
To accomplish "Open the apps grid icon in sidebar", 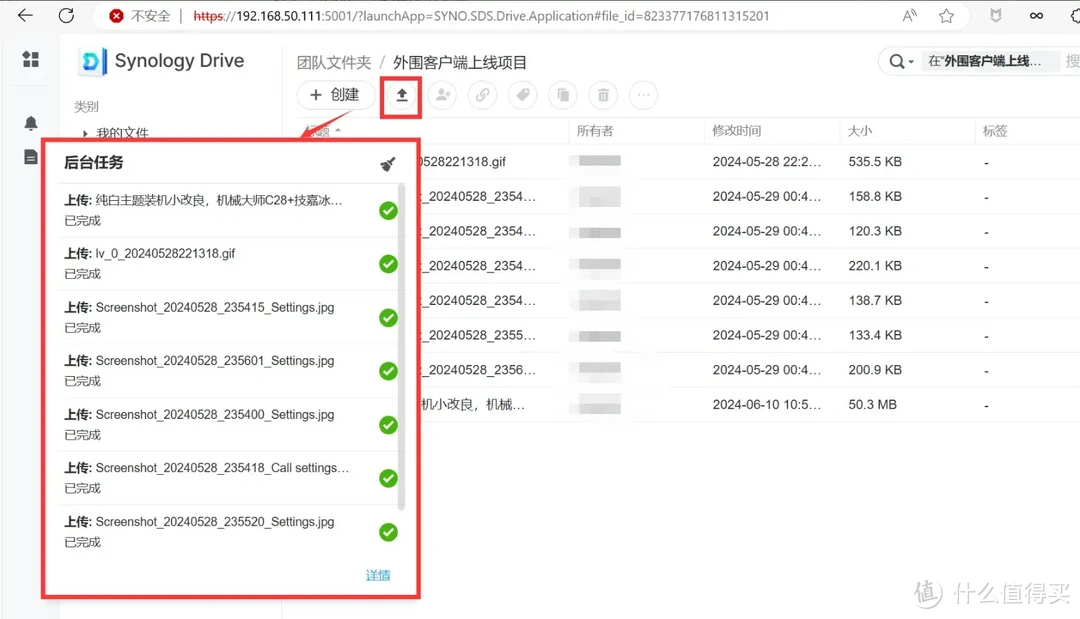I will (30, 59).
